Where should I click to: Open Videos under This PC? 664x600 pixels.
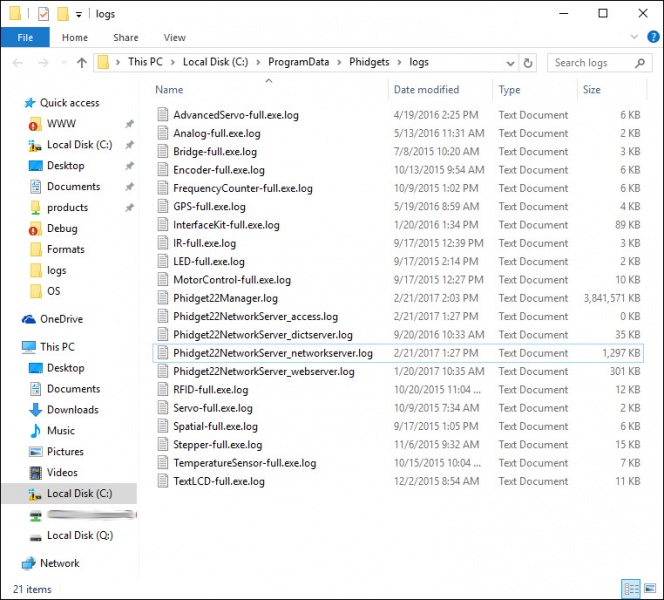click(62, 472)
